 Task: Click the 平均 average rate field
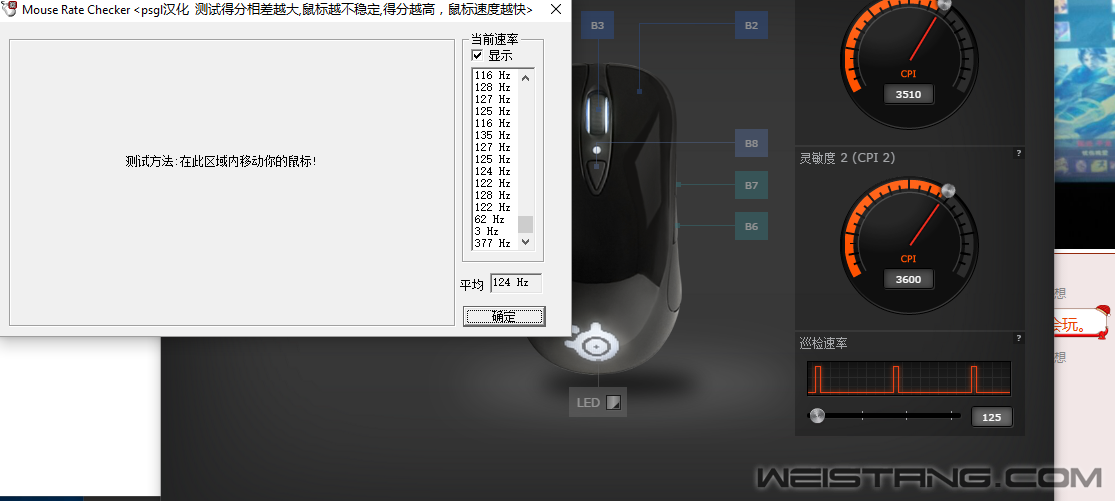516,283
